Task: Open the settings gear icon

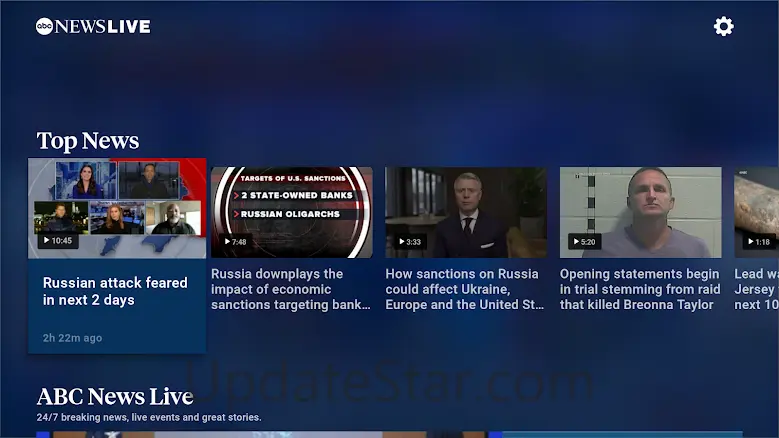Action: pyautogui.click(x=723, y=26)
